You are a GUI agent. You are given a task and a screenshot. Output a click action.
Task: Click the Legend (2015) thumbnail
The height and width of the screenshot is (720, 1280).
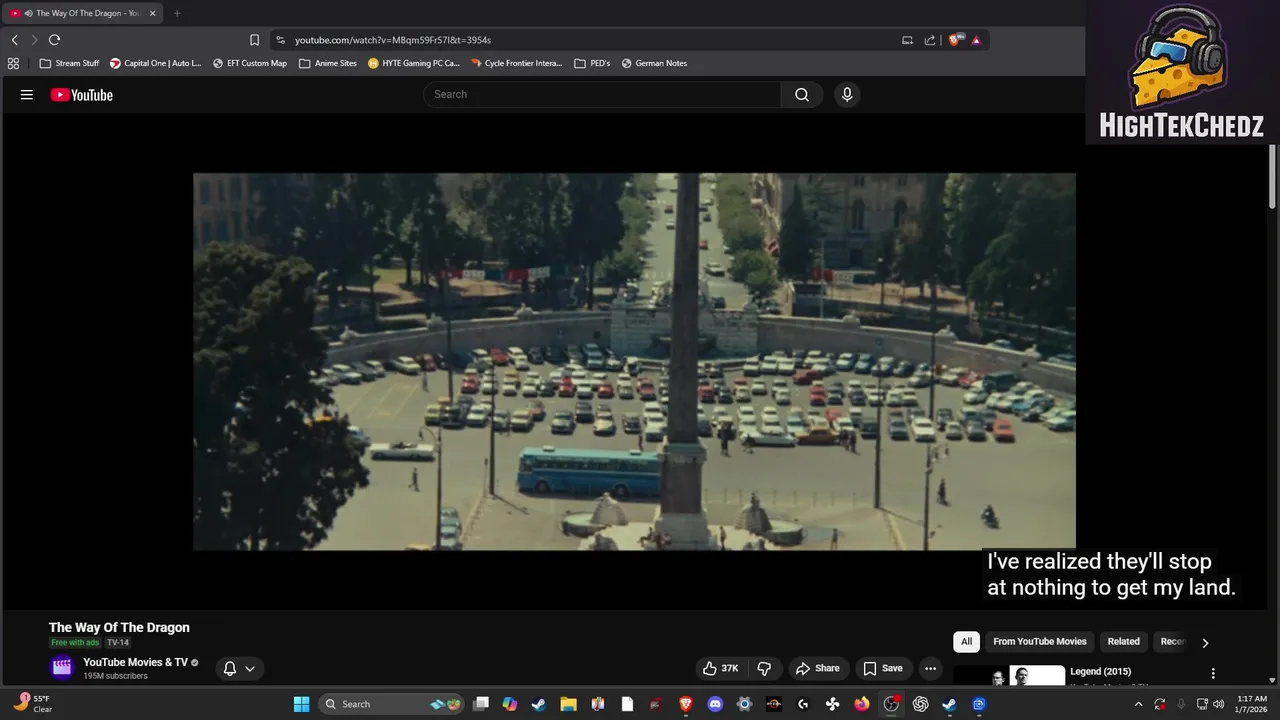1009,676
